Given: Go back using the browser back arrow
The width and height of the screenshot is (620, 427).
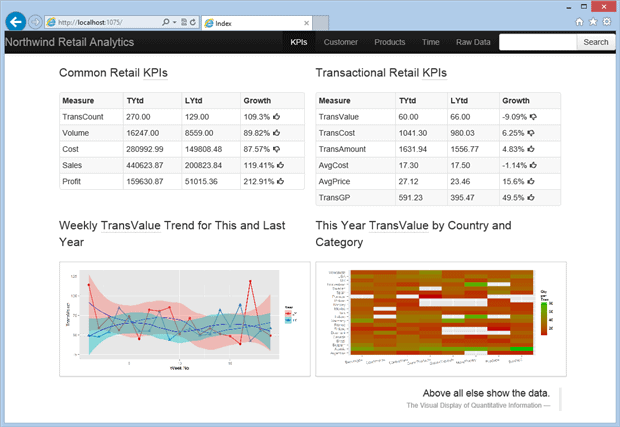Looking at the screenshot, I should [x=16, y=22].
